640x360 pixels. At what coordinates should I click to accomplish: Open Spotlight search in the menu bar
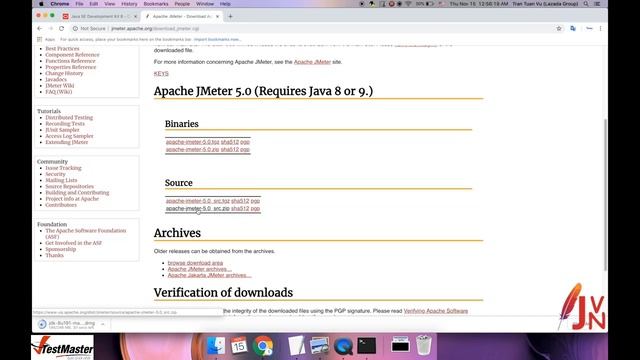pyautogui.click(x=586, y=4)
